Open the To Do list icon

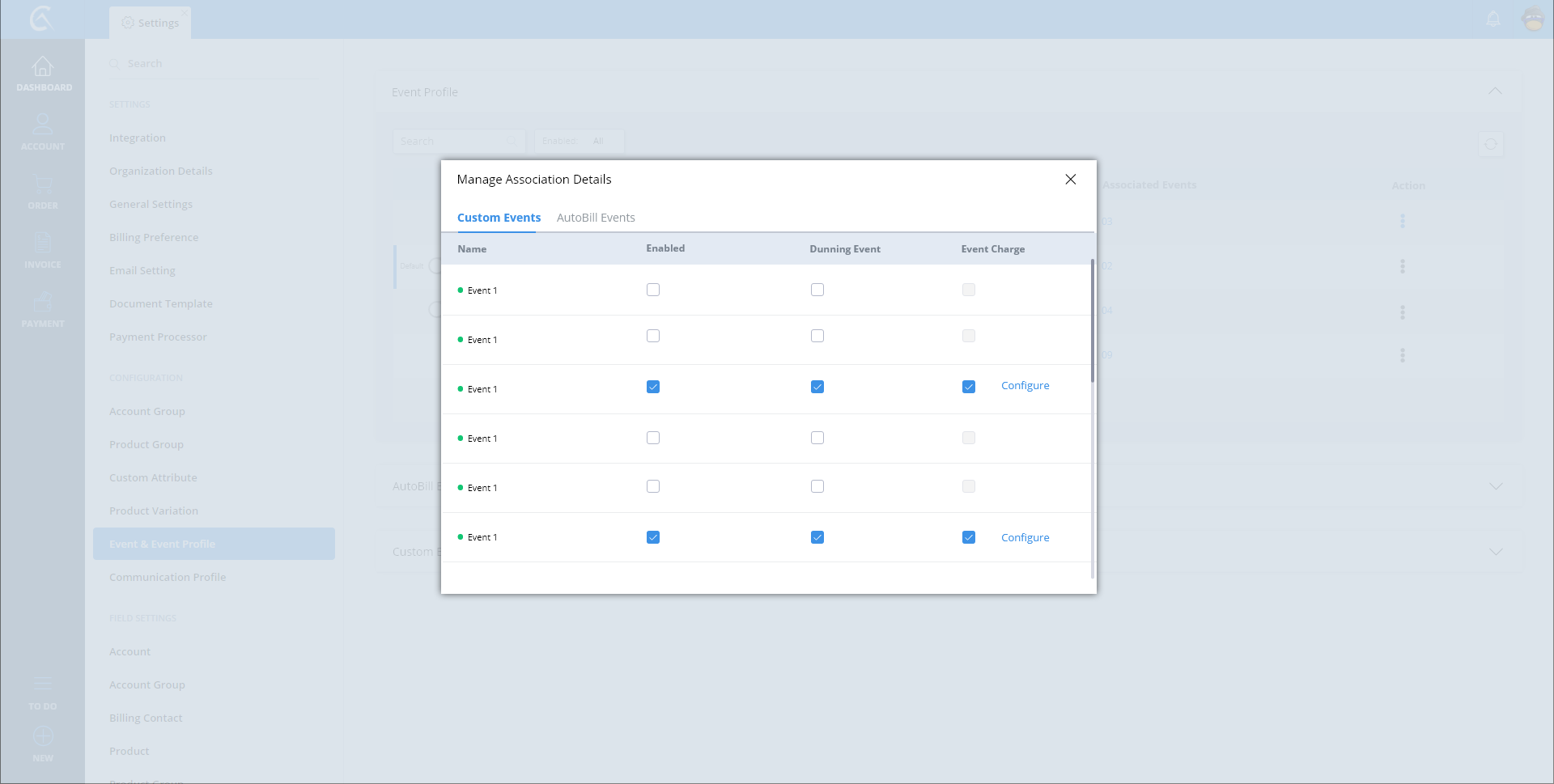pyautogui.click(x=43, y=684)
